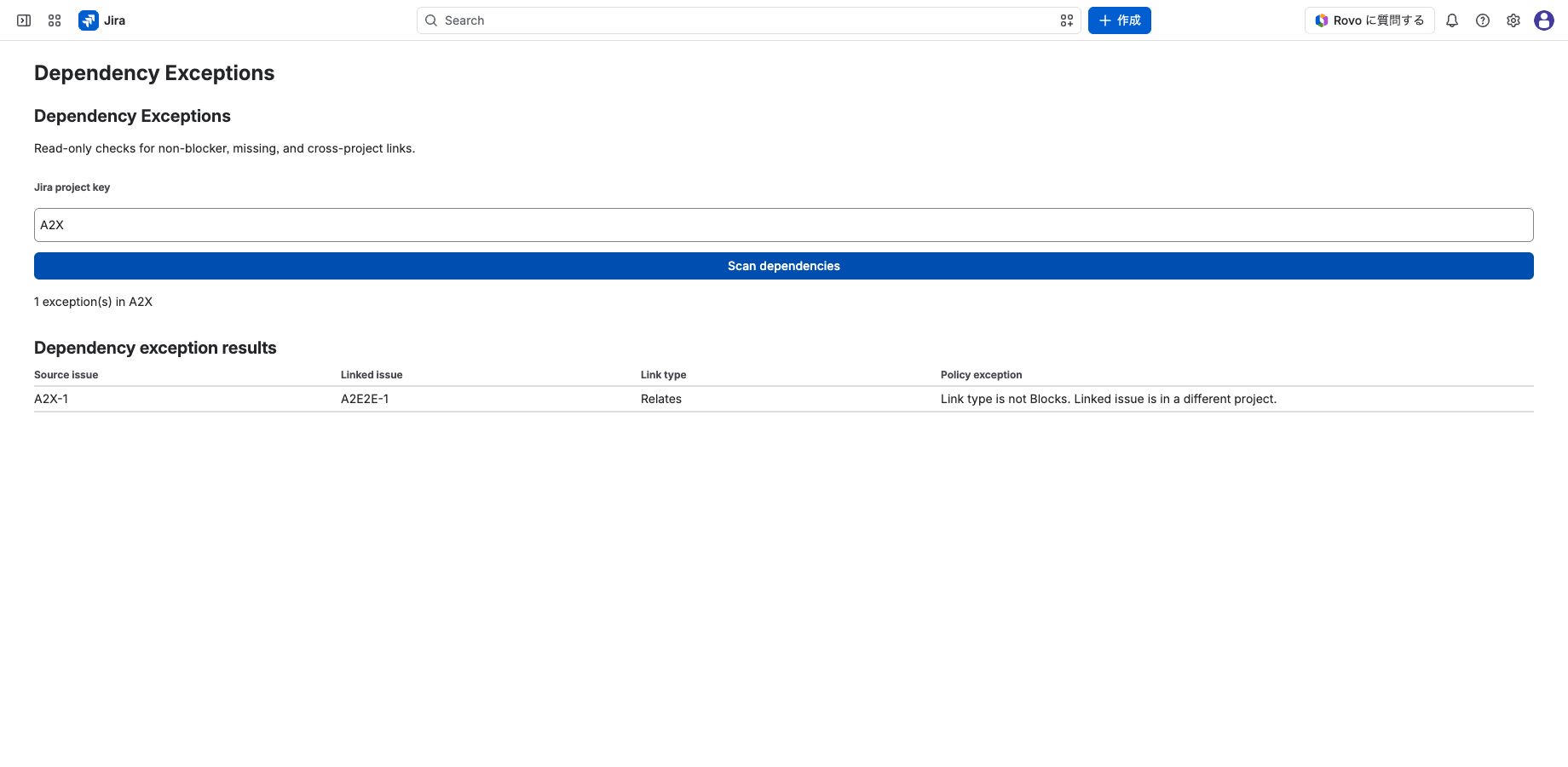Open notifications bell icon
The width and height of the screenshot is (1568, 767).
[1452, 20]
